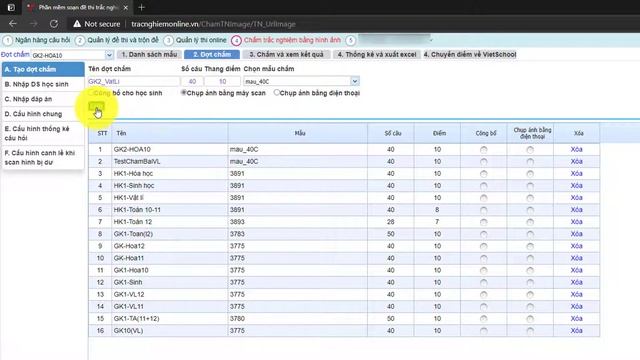Click the Tên đợt chấm input field
The image size is (640, 360).
[133, 81]
